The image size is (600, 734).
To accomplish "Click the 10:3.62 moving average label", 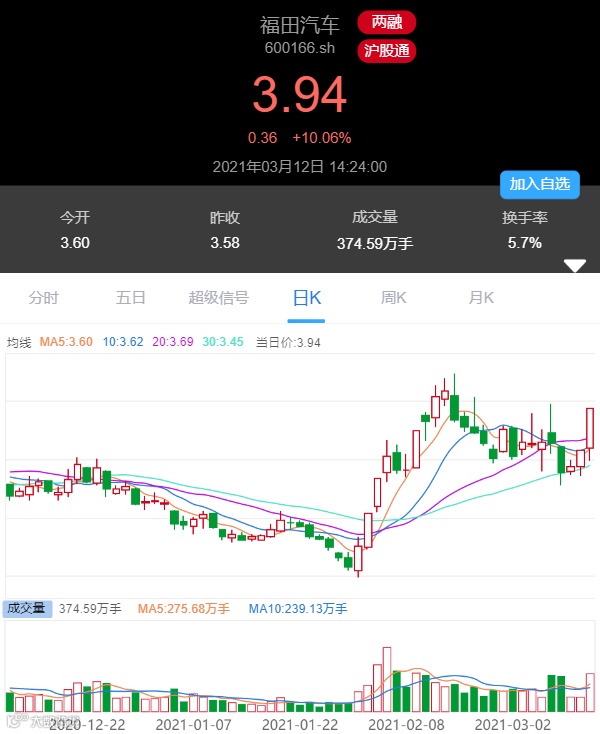I will [123, 342].
